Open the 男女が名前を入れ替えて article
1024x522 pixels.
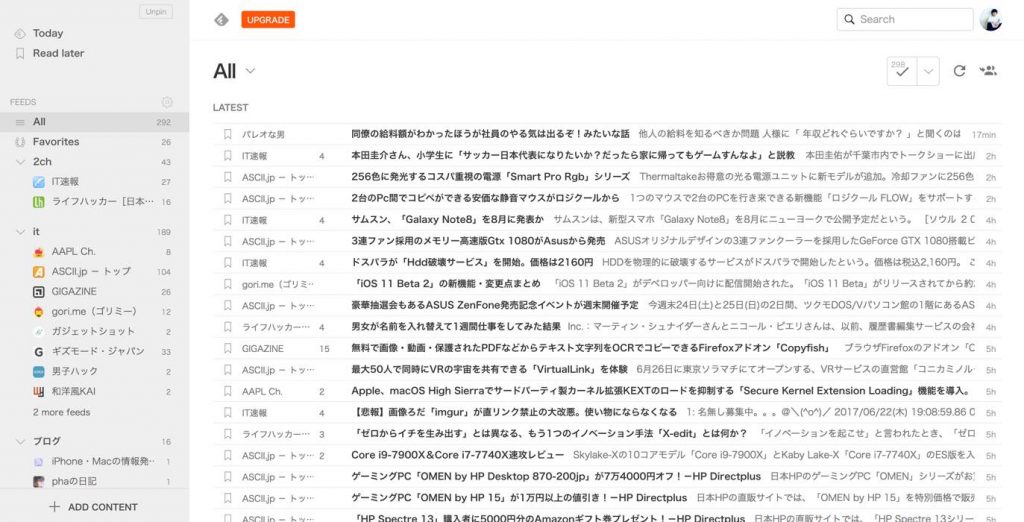(x=456, y=327)
